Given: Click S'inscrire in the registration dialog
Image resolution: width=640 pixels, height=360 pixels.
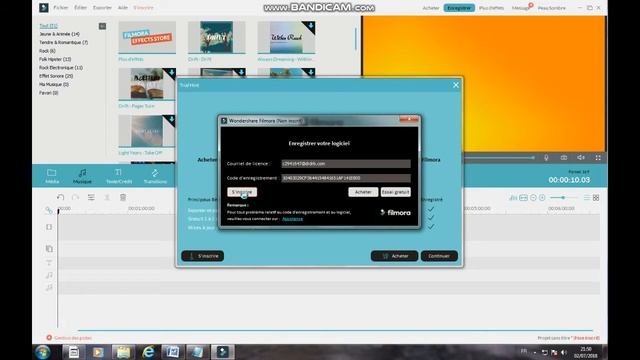Looking at the screenshot, I should 242,192.
